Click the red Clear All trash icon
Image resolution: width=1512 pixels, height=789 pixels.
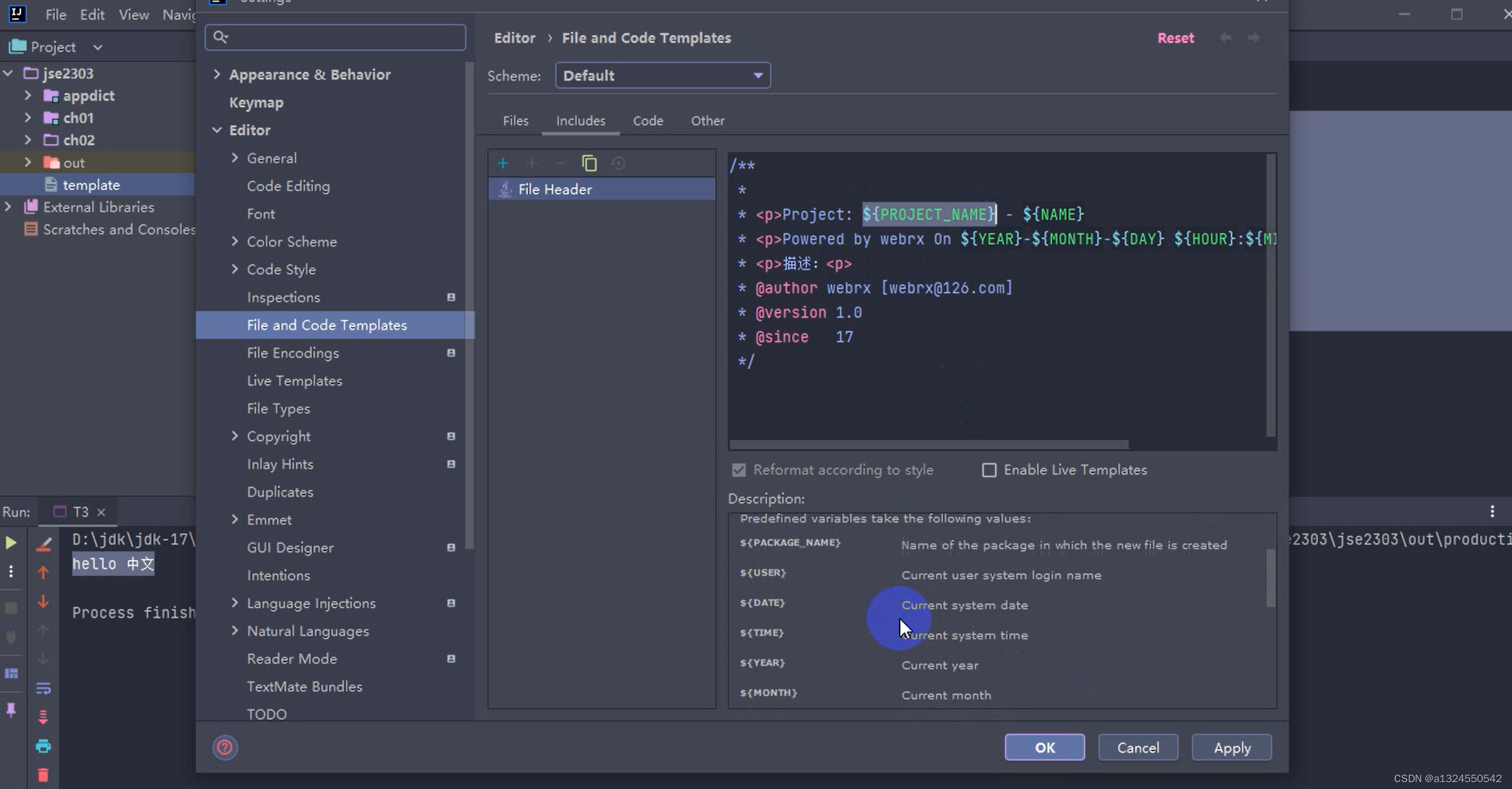click(x=43, y=775)
